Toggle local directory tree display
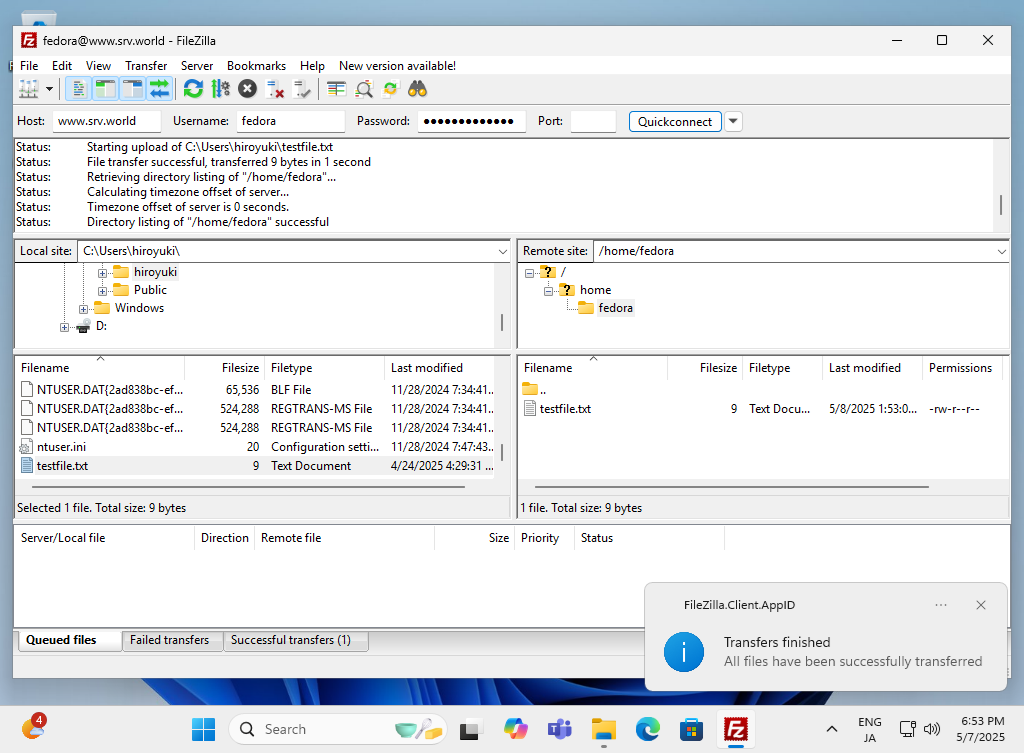The image size is (1024, 753). point(105,89)
